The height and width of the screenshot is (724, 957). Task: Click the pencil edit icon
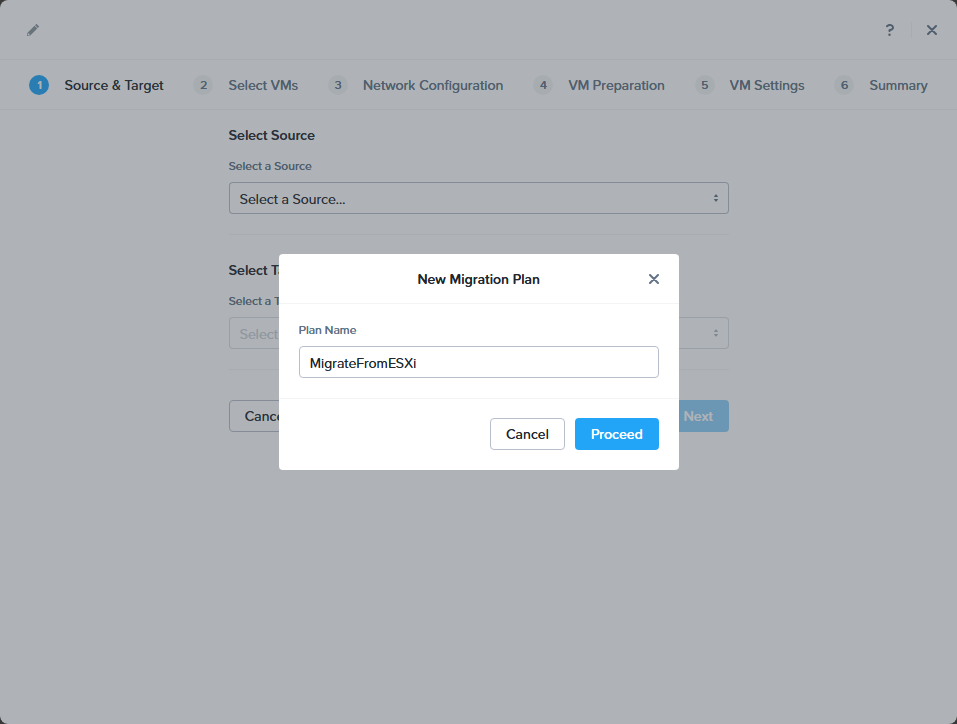point(33,30)
